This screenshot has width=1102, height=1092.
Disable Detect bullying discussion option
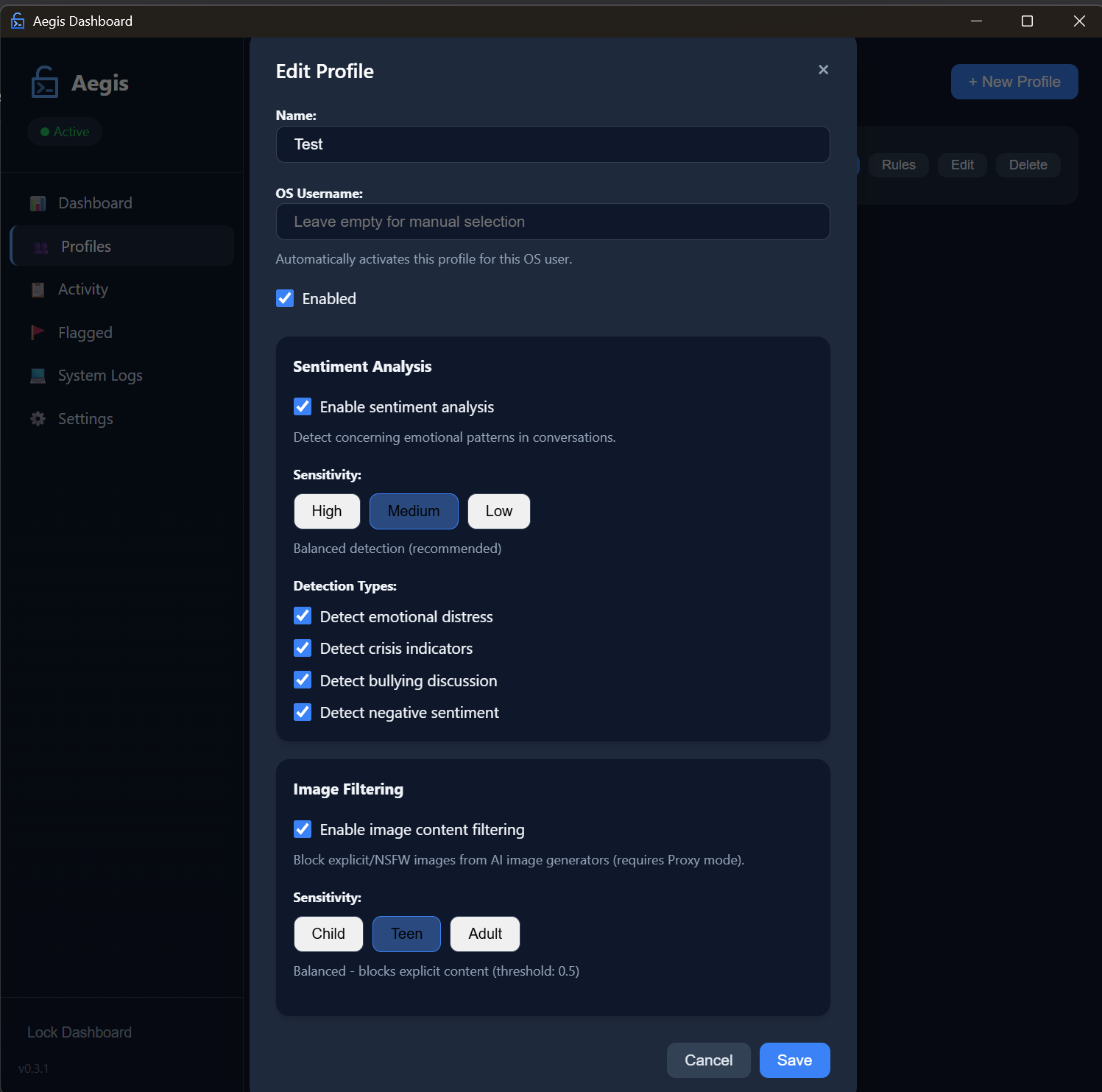coord(303,680)
